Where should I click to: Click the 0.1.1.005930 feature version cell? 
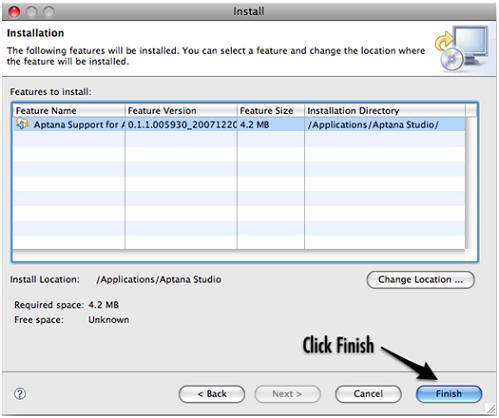(x=181, y=124)
